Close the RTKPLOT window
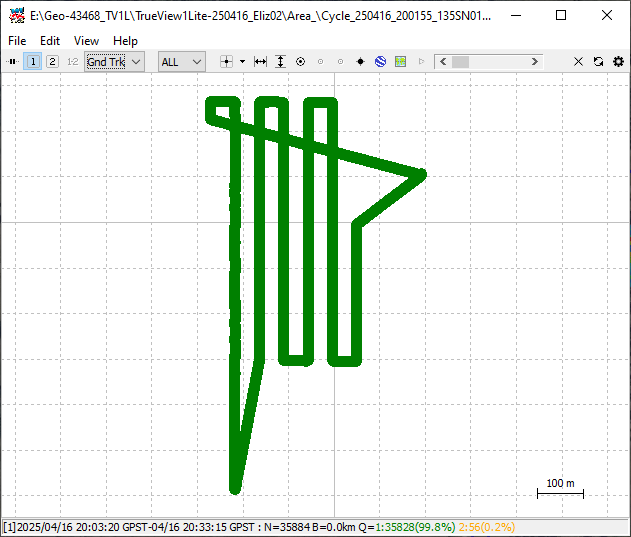The width and height of the screenshot is (631, 537). 607,16
